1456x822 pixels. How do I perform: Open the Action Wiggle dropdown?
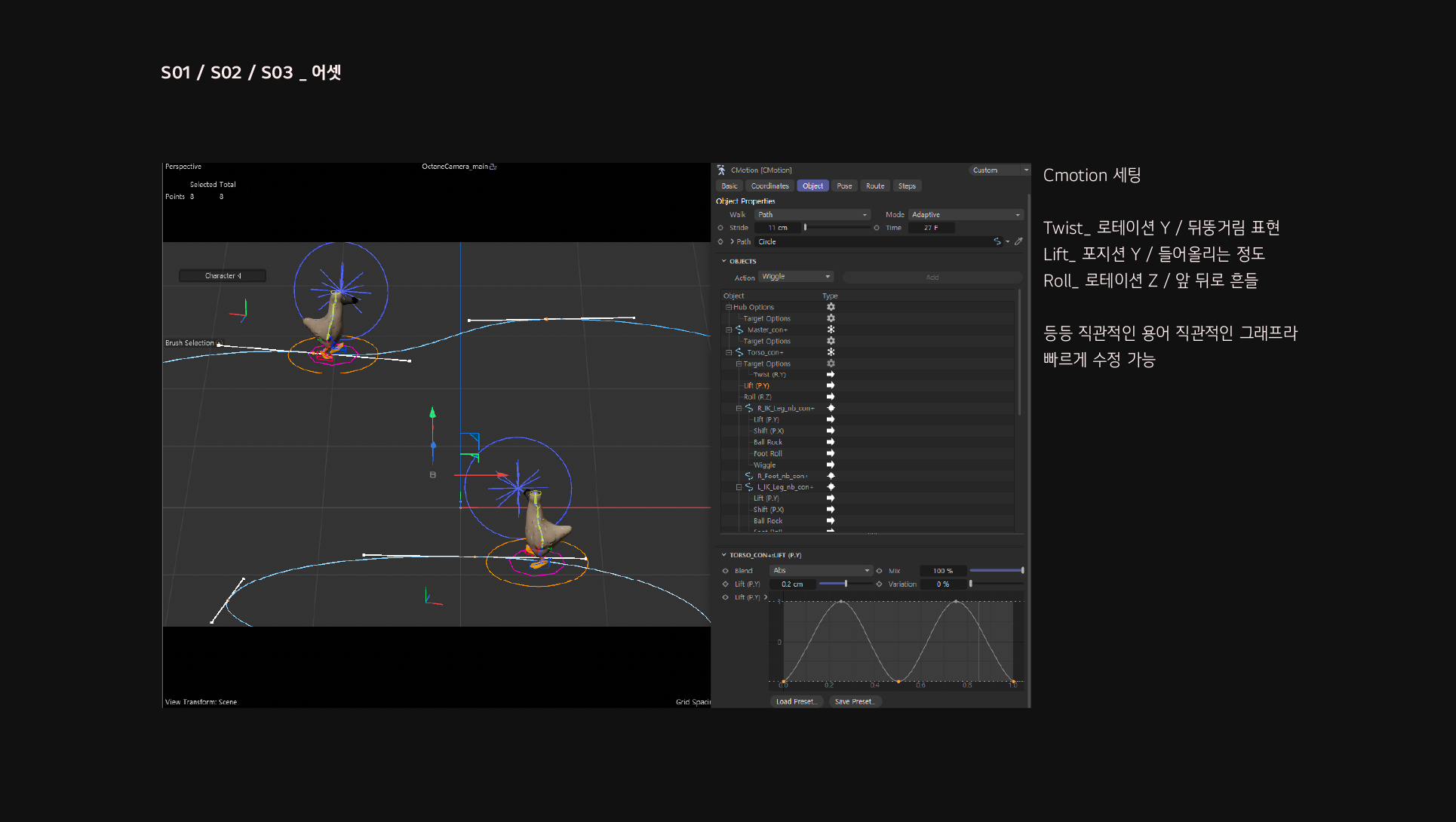click(796, 277)
